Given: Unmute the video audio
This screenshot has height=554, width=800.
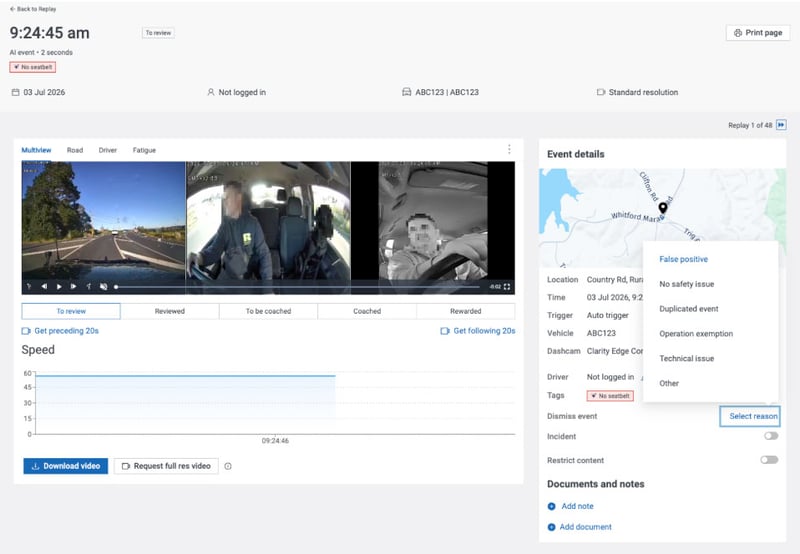Looking at the screenshot, I should (104, 287).
